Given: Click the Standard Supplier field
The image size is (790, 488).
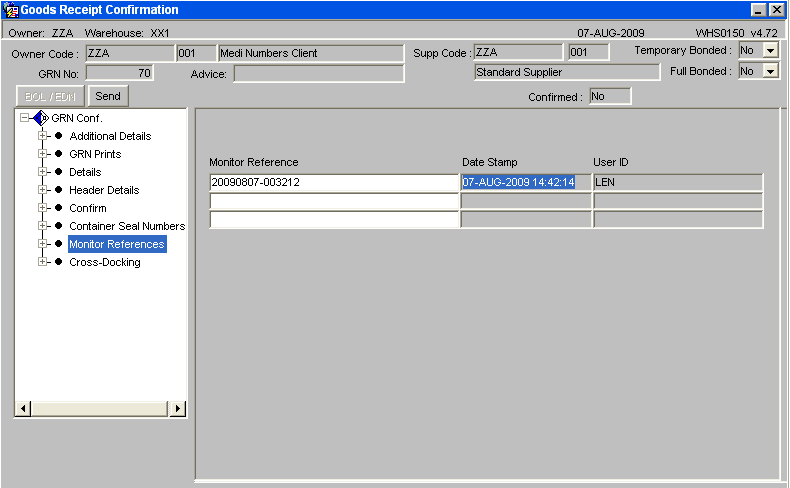Looking at the screenshot, I should (x=567, y=72).
